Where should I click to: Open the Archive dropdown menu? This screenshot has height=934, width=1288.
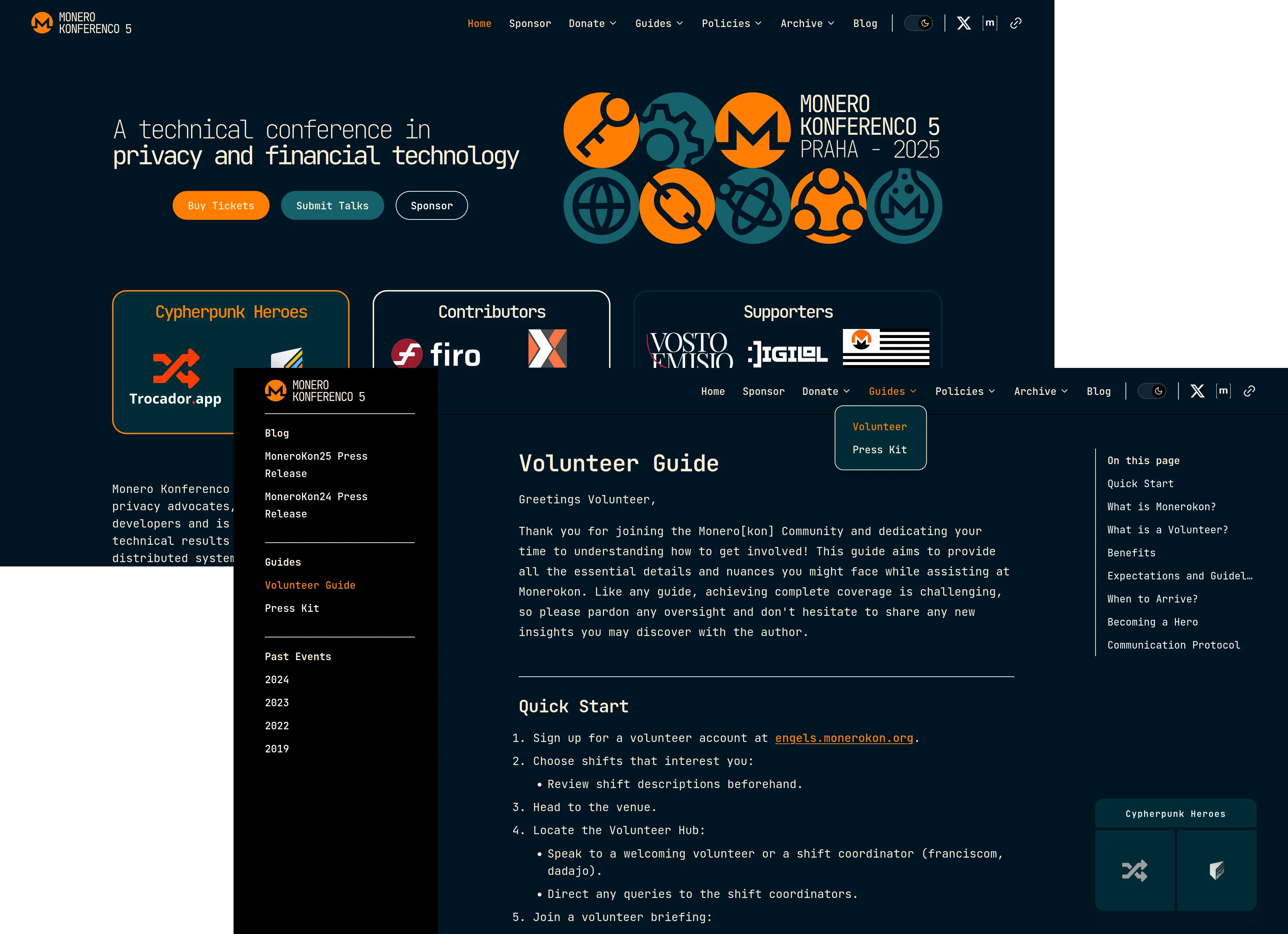[x=807, y=23]
